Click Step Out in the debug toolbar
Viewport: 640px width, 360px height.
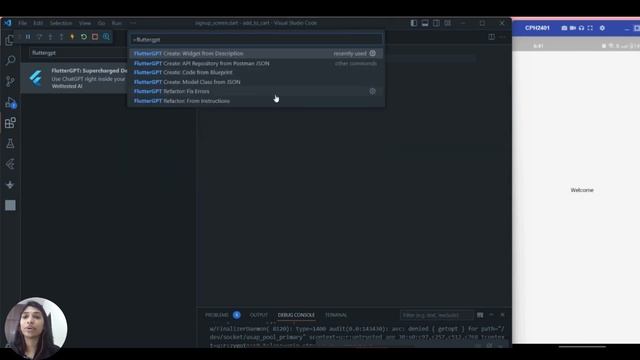tap(61, 37)
